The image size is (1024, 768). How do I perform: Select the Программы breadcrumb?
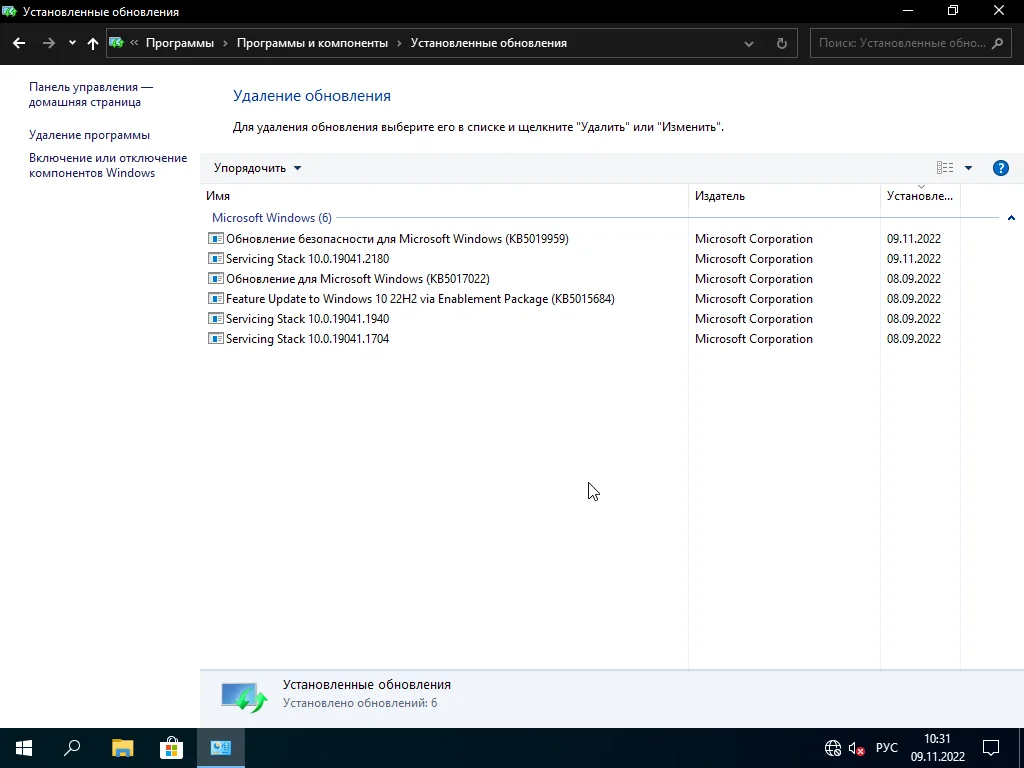[180, 43]
